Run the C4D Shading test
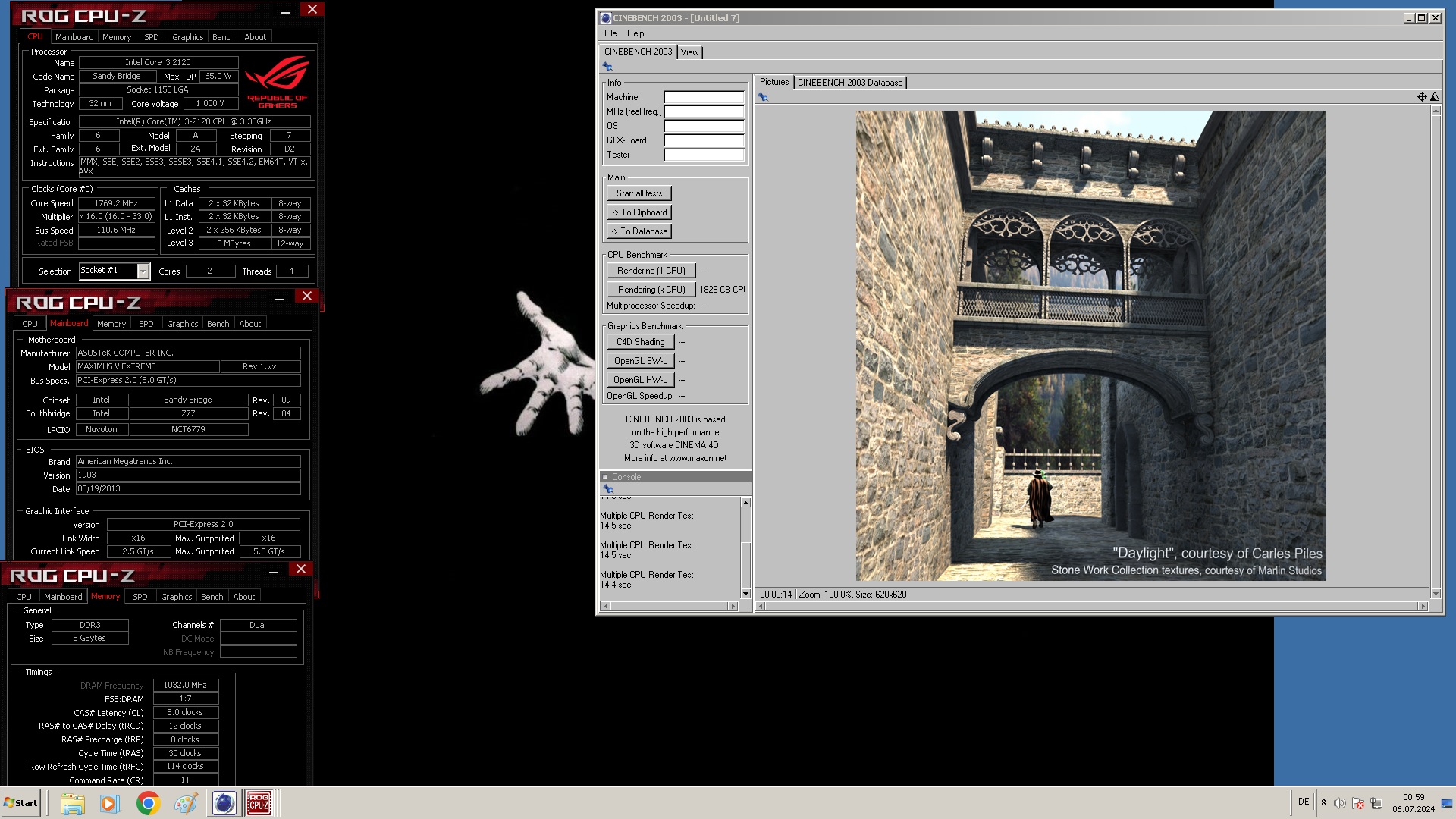Image resolution: width=1456 pixels, height=819 pixels. point(641,342)
